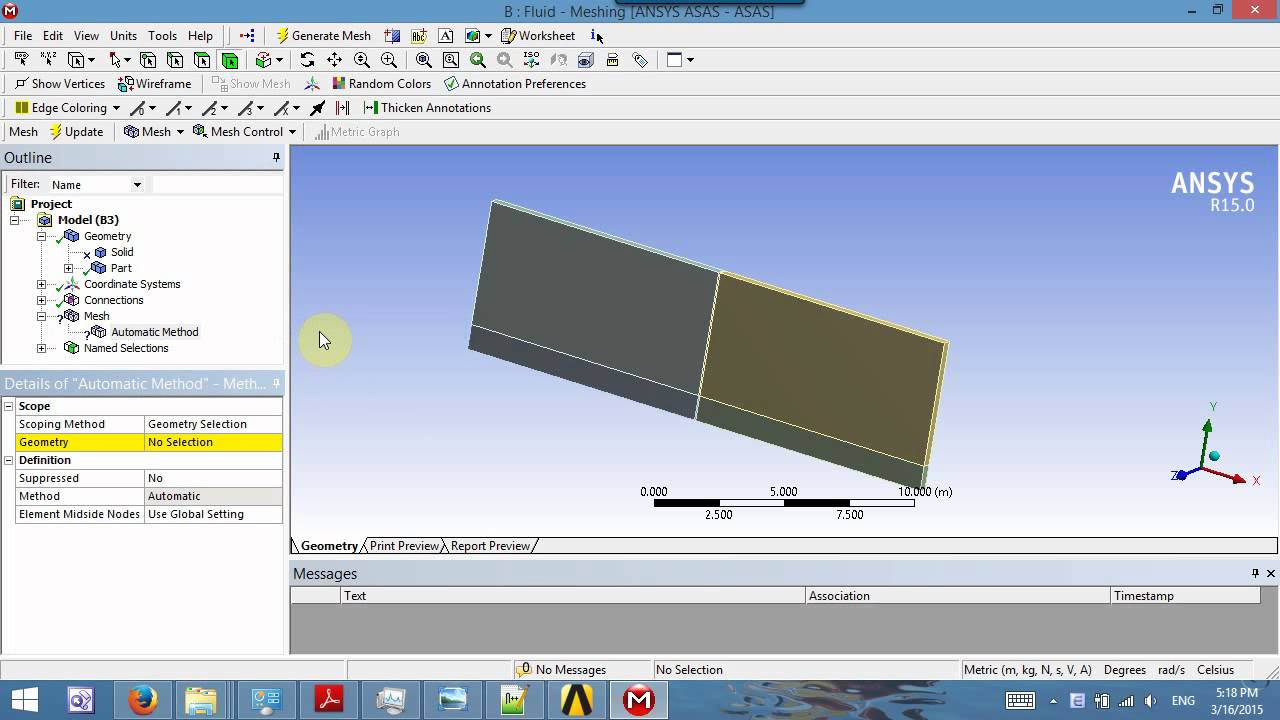Select the Pan tool
This screenshot has width=1280, height=720.
[334, 60]
